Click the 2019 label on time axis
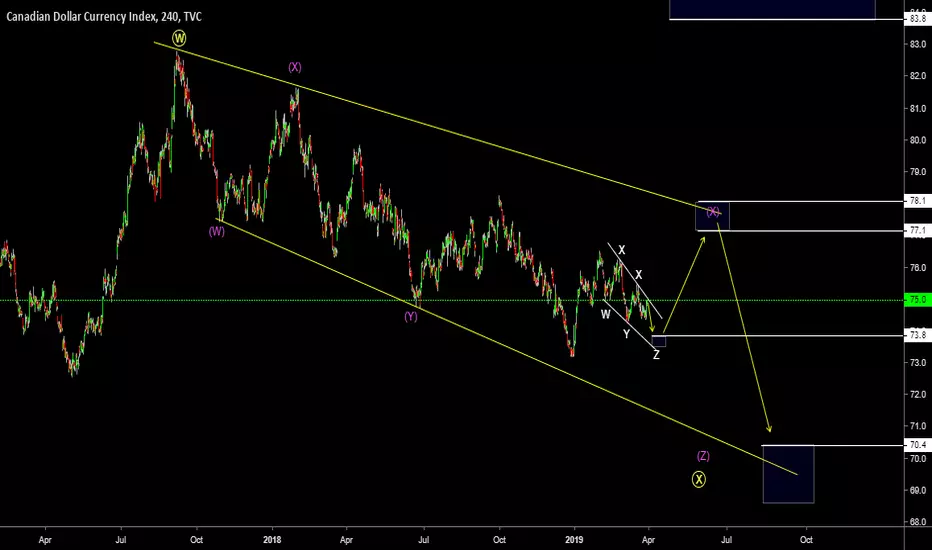Viewport: 932px width, 550px height. (574, 540)
